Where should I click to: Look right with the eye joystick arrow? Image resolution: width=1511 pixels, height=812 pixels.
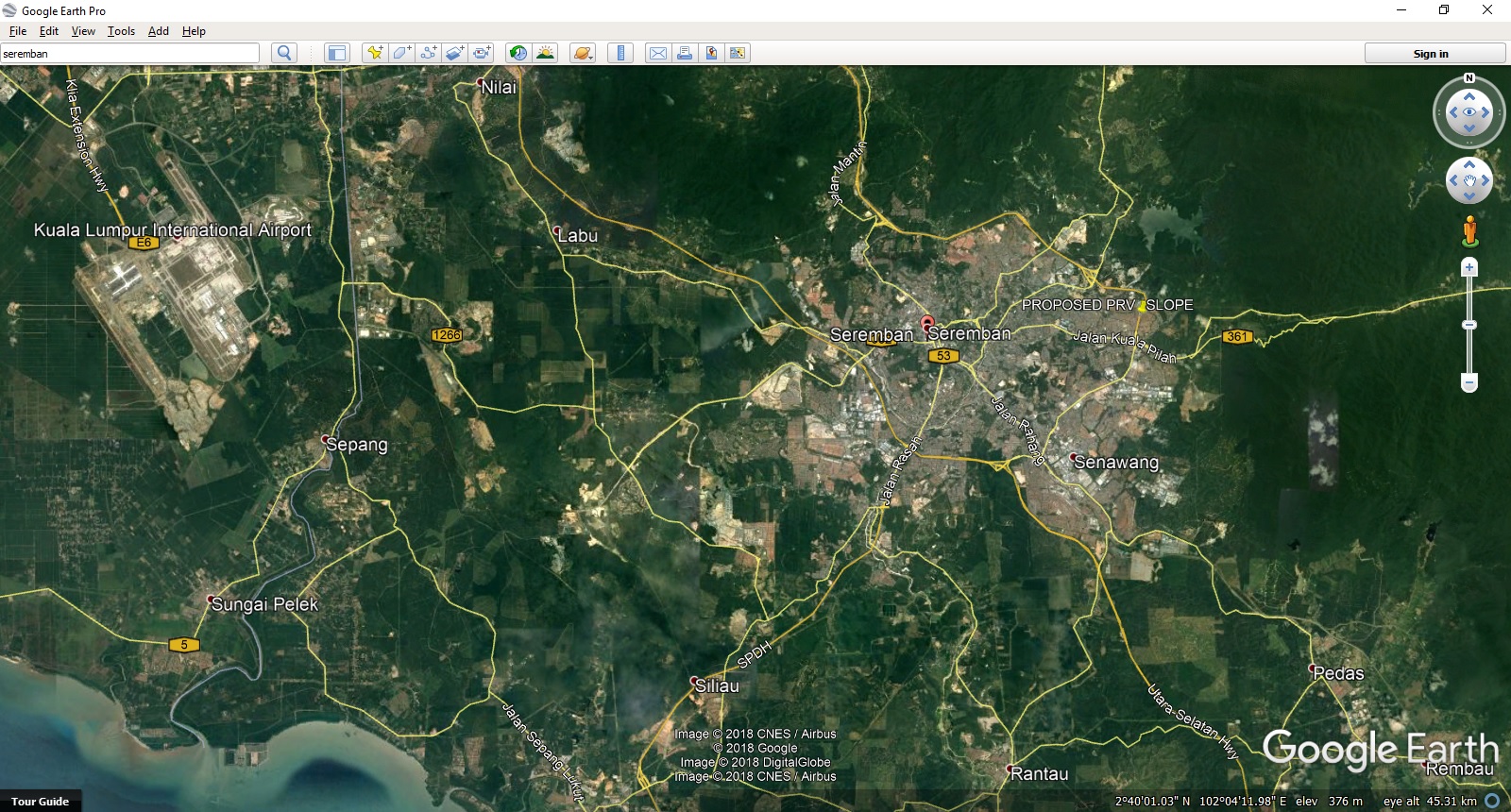[1486, 112]
